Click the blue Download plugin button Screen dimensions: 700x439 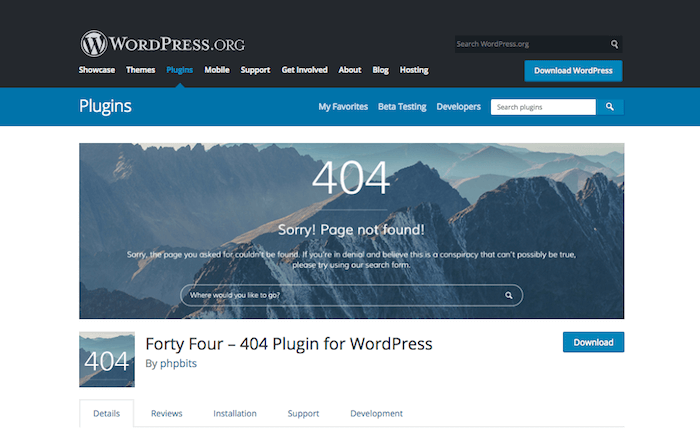coord(593,342)
